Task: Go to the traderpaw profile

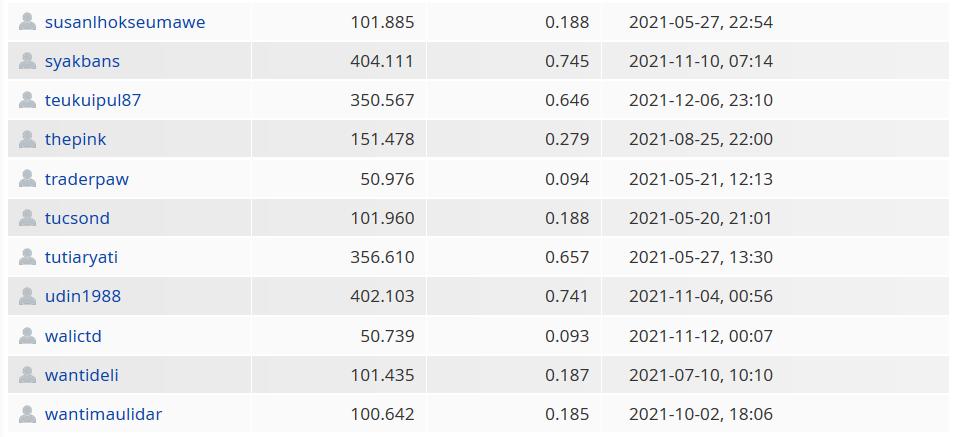Action: pos(87,179)
